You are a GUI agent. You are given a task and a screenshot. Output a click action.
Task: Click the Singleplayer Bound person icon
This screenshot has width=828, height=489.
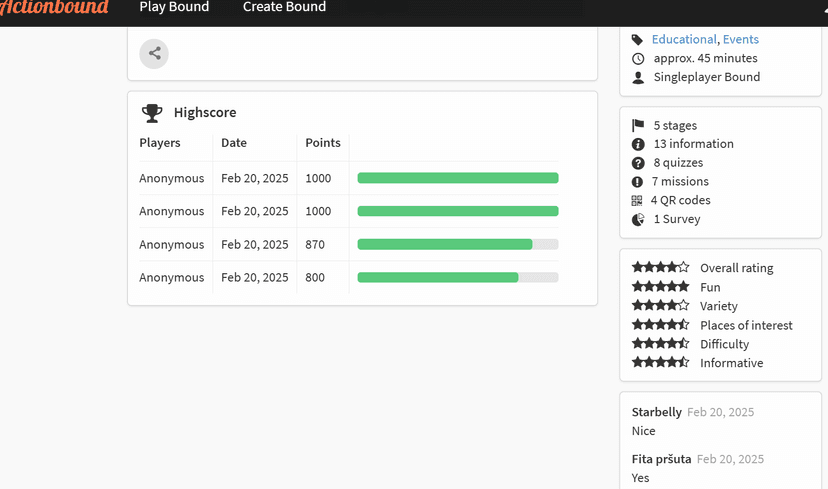coord(638,78)
